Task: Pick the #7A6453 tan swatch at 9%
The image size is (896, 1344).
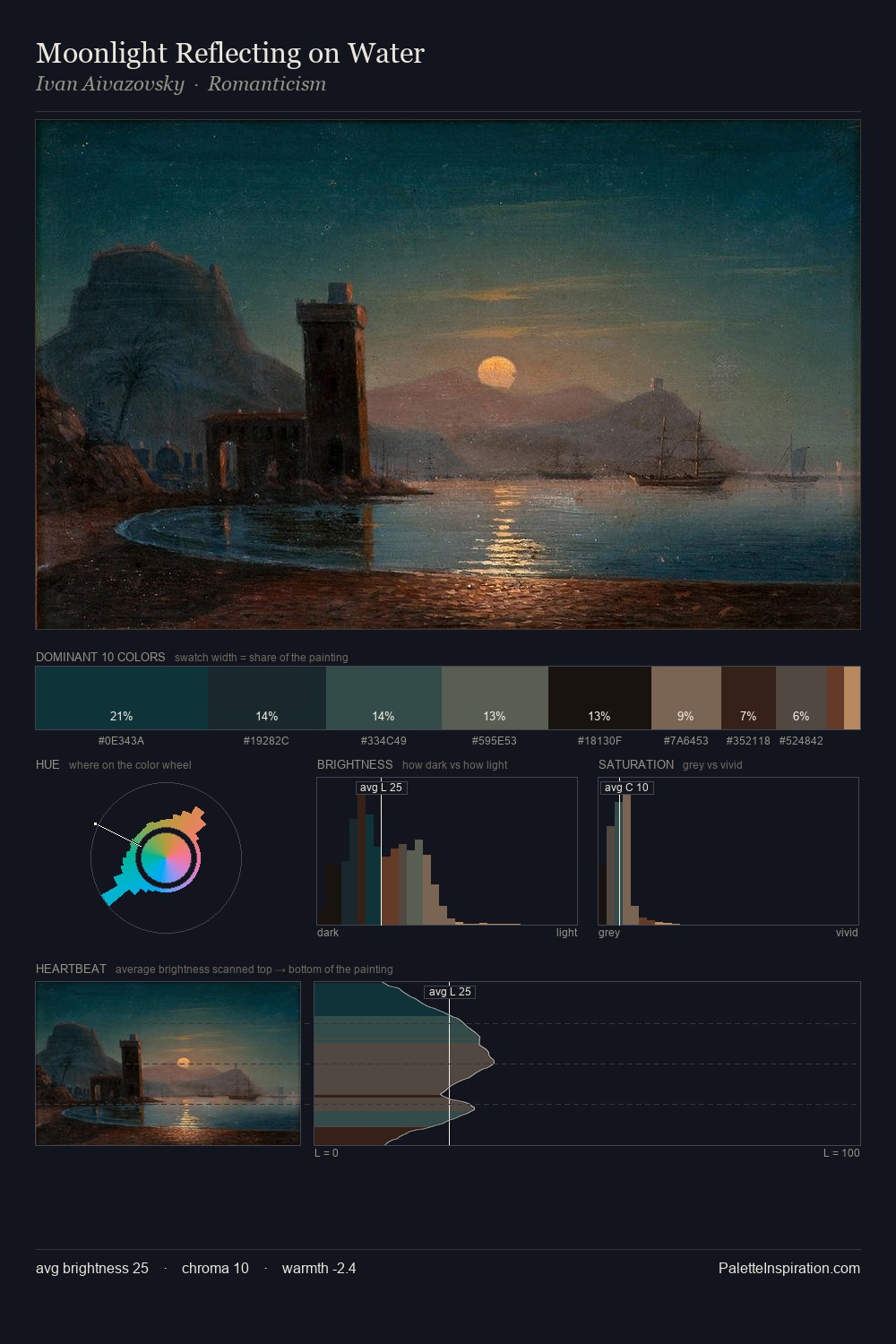Action: coord(686,698)
